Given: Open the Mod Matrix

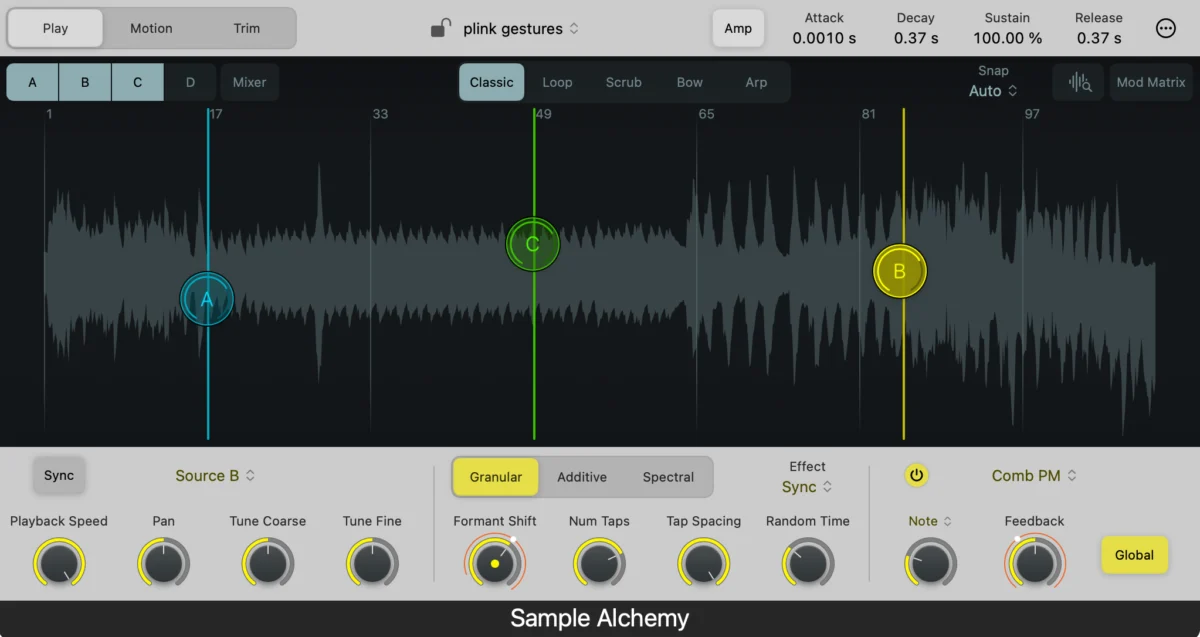Looking at the screenshot, I should [x=1151, y=82].
